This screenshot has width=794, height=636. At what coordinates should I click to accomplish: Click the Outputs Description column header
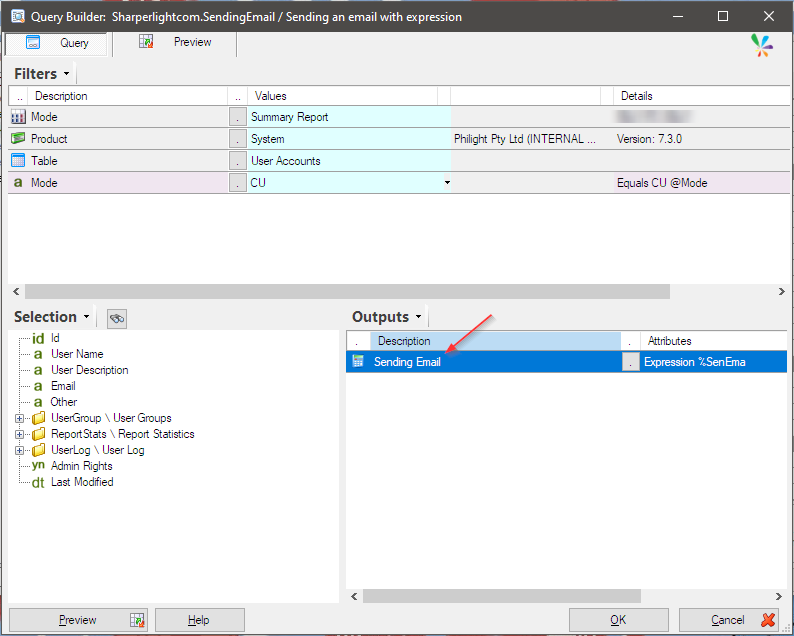coord(495,341)
